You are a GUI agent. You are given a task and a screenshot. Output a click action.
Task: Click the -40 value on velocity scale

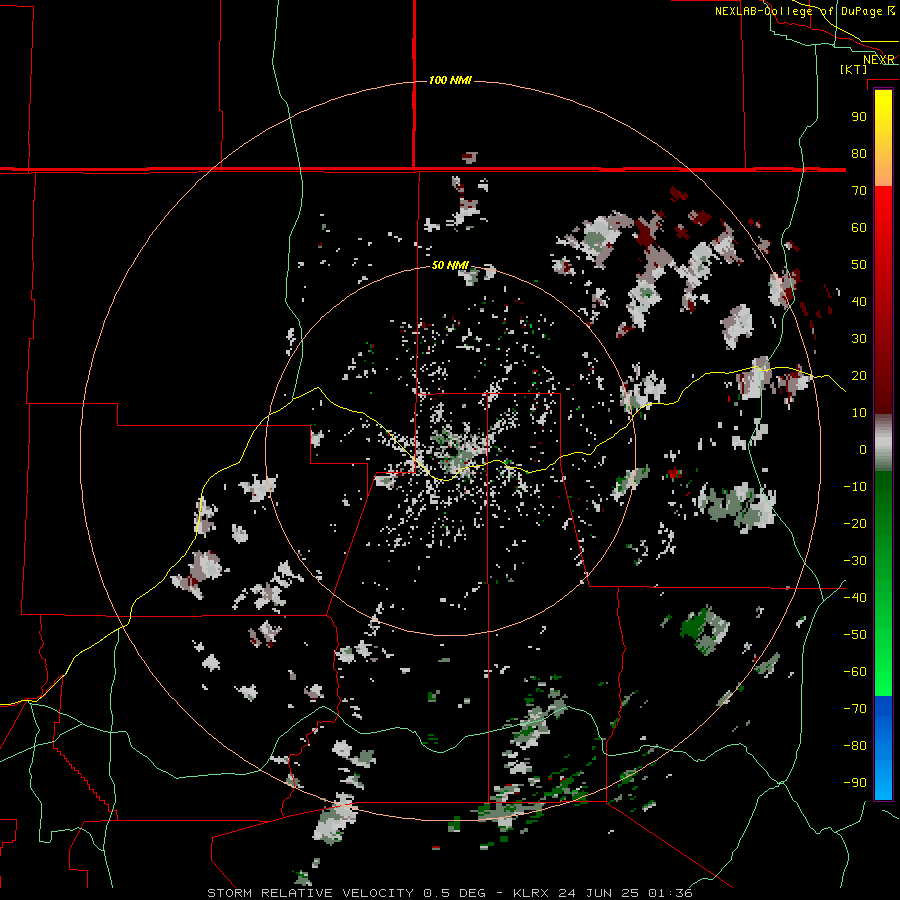coord(855,598)
